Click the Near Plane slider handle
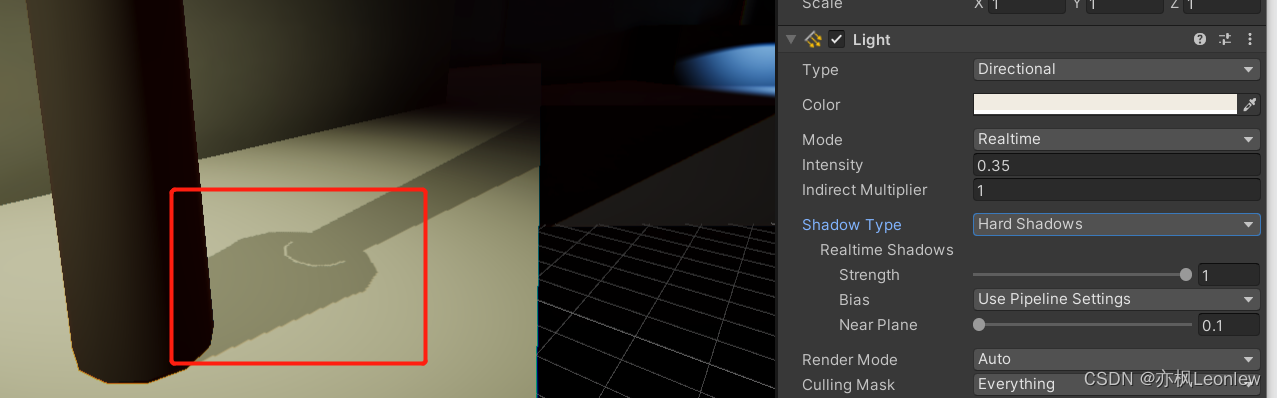Screen dimensions: 1277x398 pos(979,324)
